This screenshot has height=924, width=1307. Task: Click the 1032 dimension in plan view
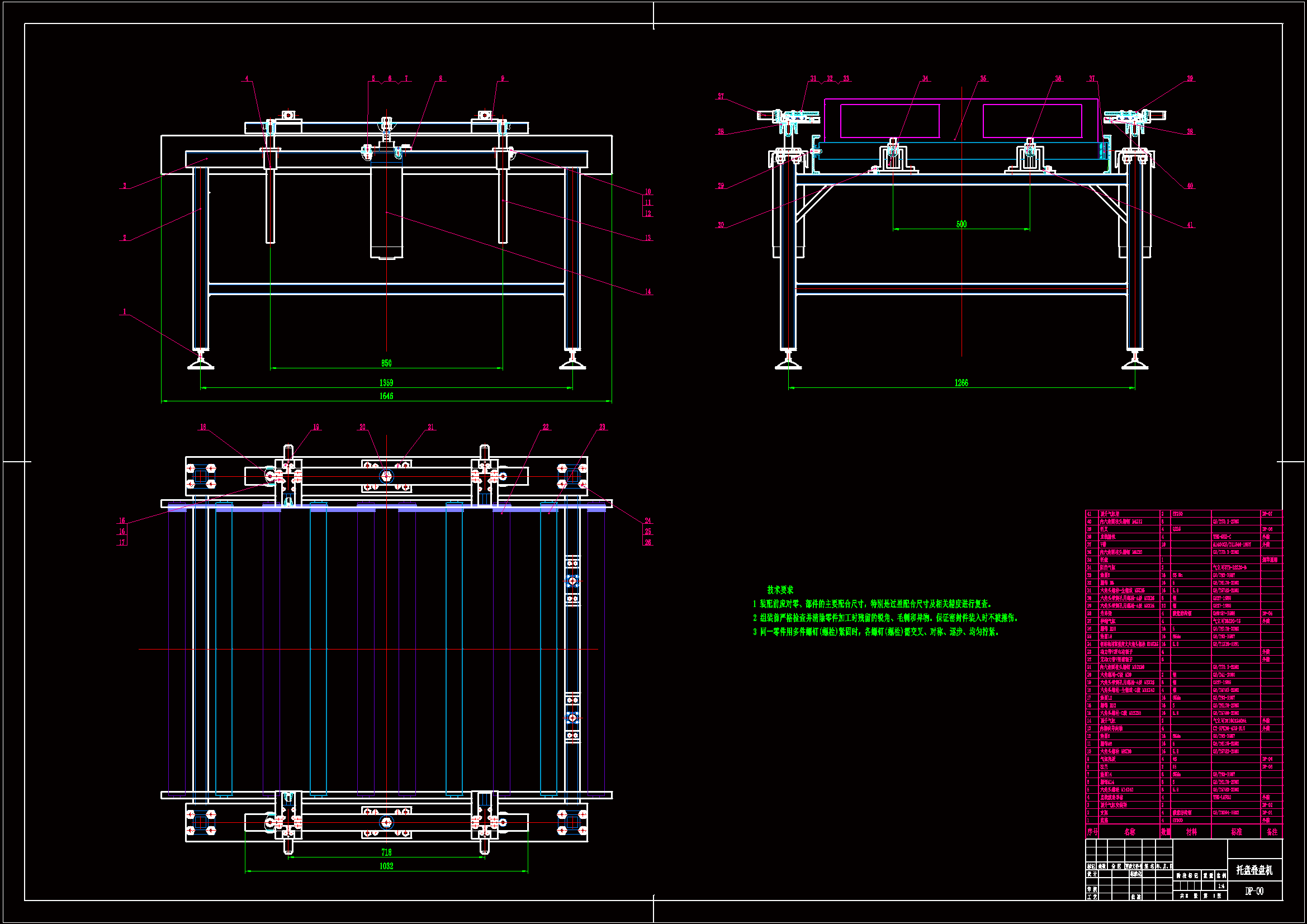pyautogui.click(x=386, y=866)
